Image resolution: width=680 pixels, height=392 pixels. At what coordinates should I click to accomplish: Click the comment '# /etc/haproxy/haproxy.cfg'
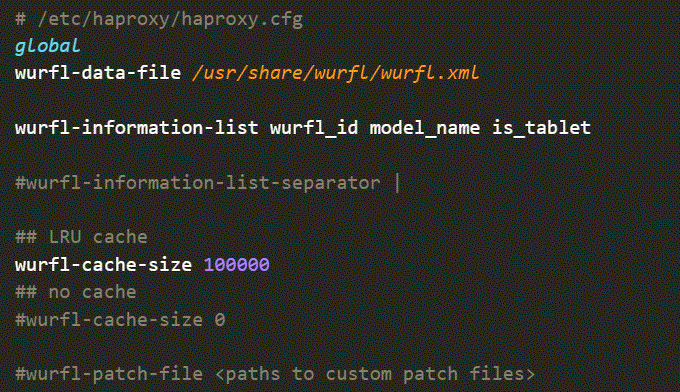click(159, 20)
